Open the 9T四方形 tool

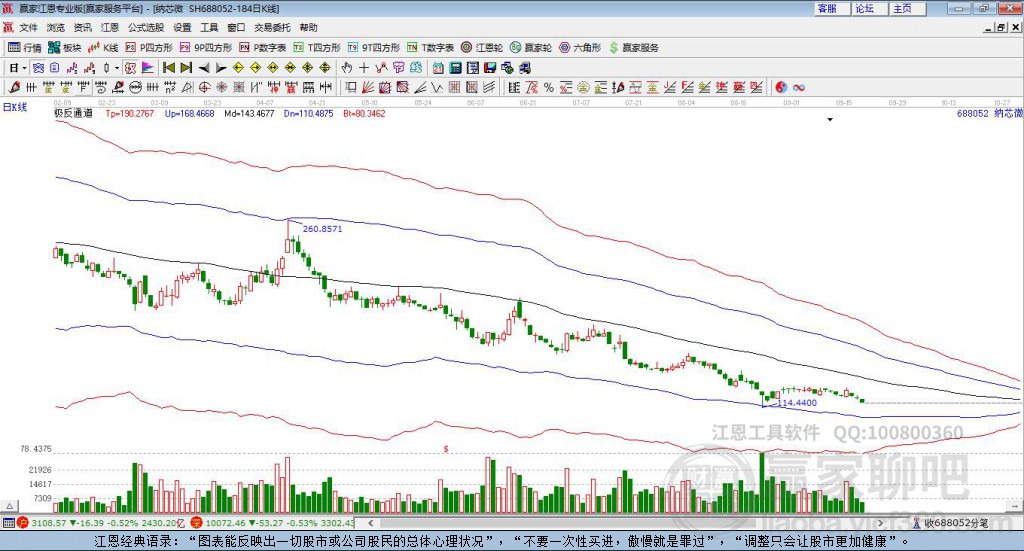click(x=374, y=48)
